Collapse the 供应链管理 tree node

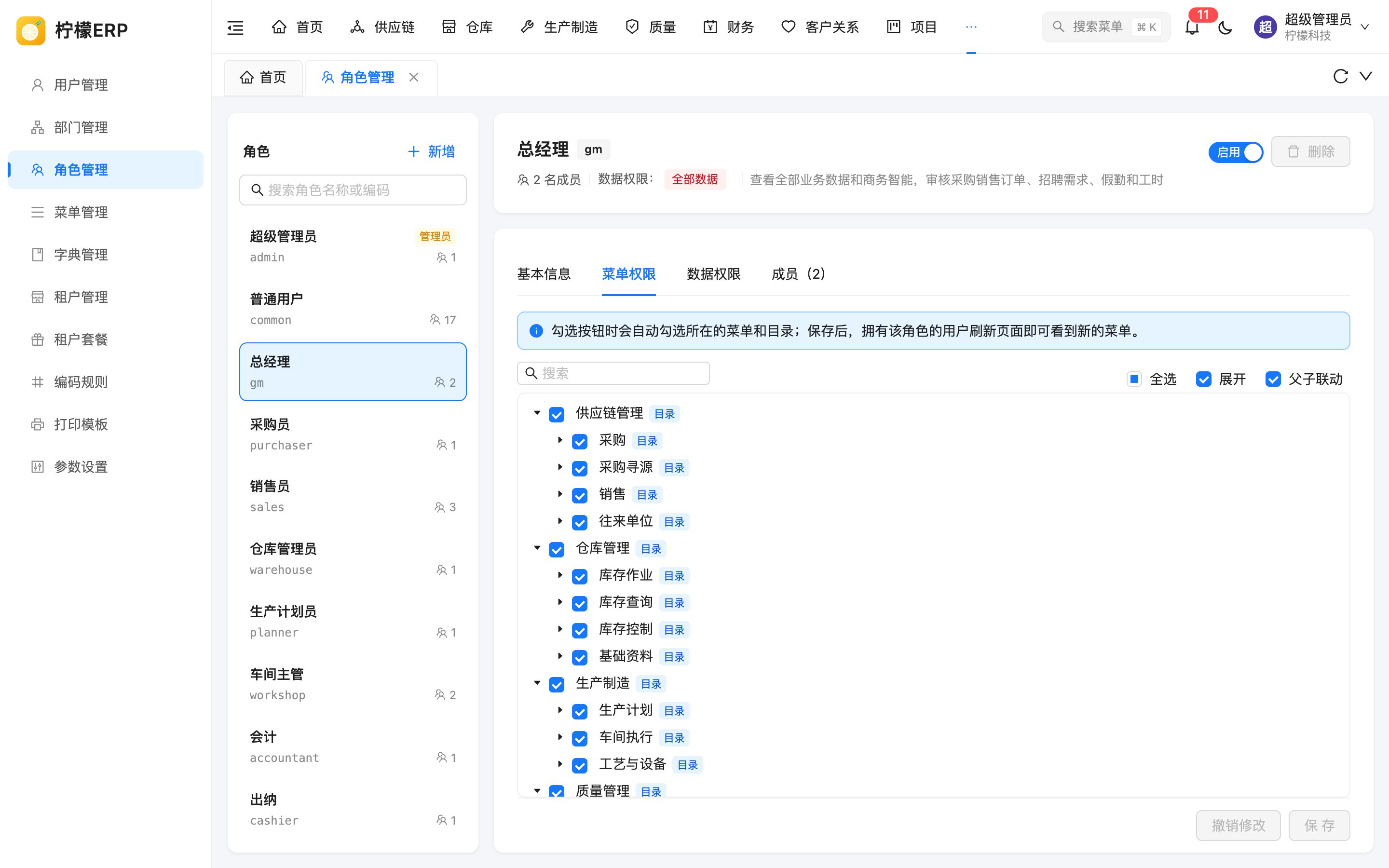point(537,413)
